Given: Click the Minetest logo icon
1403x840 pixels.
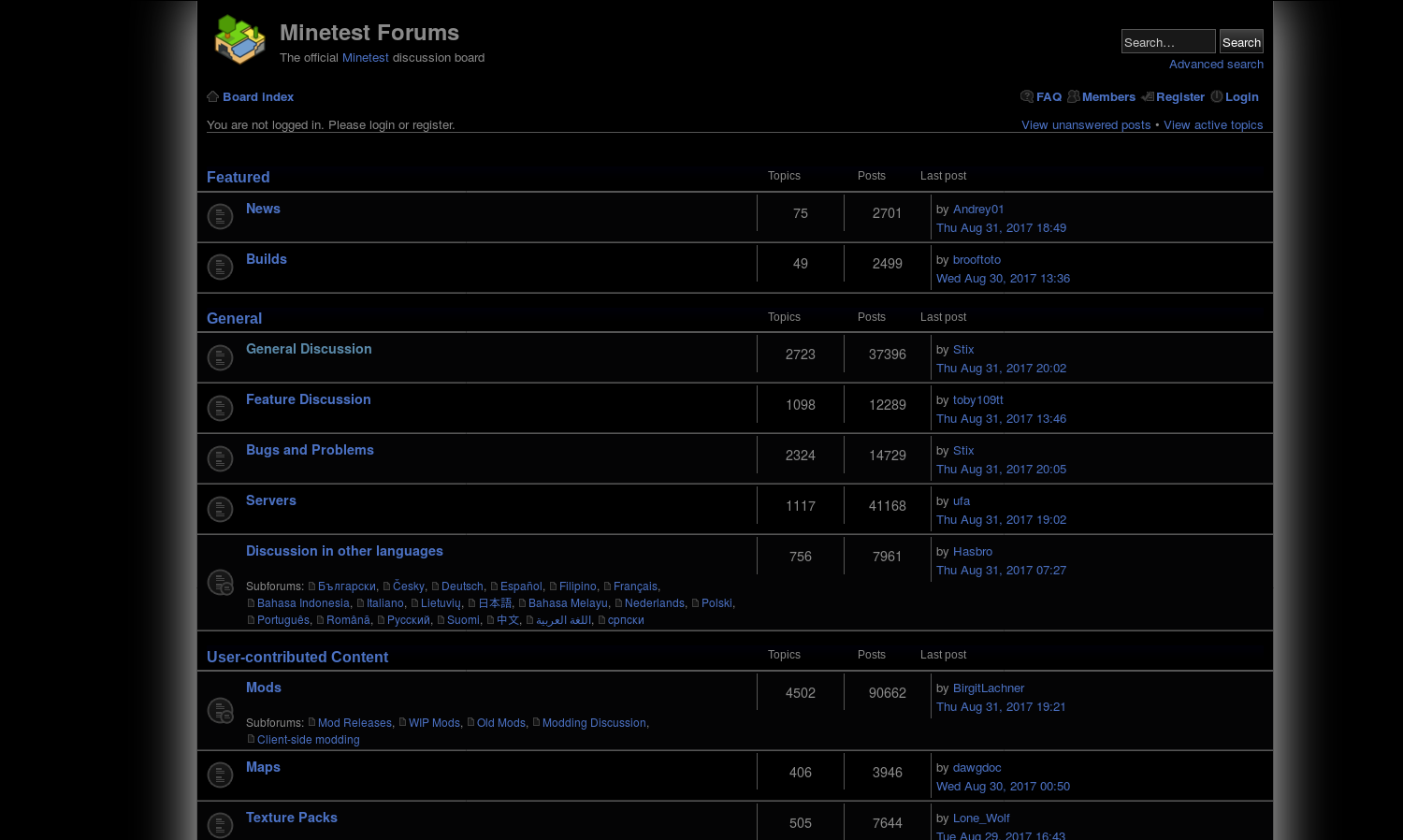Looking at the screenshot, I should 239,39.
